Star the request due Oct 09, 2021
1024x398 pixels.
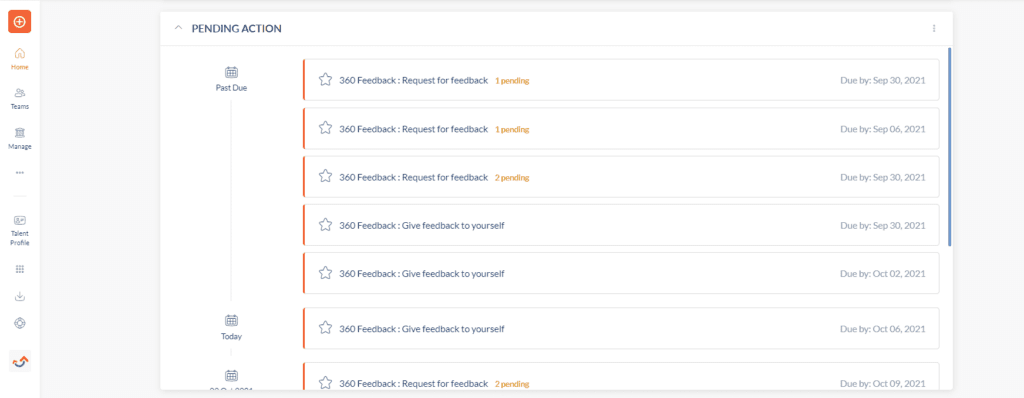point(325,383)
